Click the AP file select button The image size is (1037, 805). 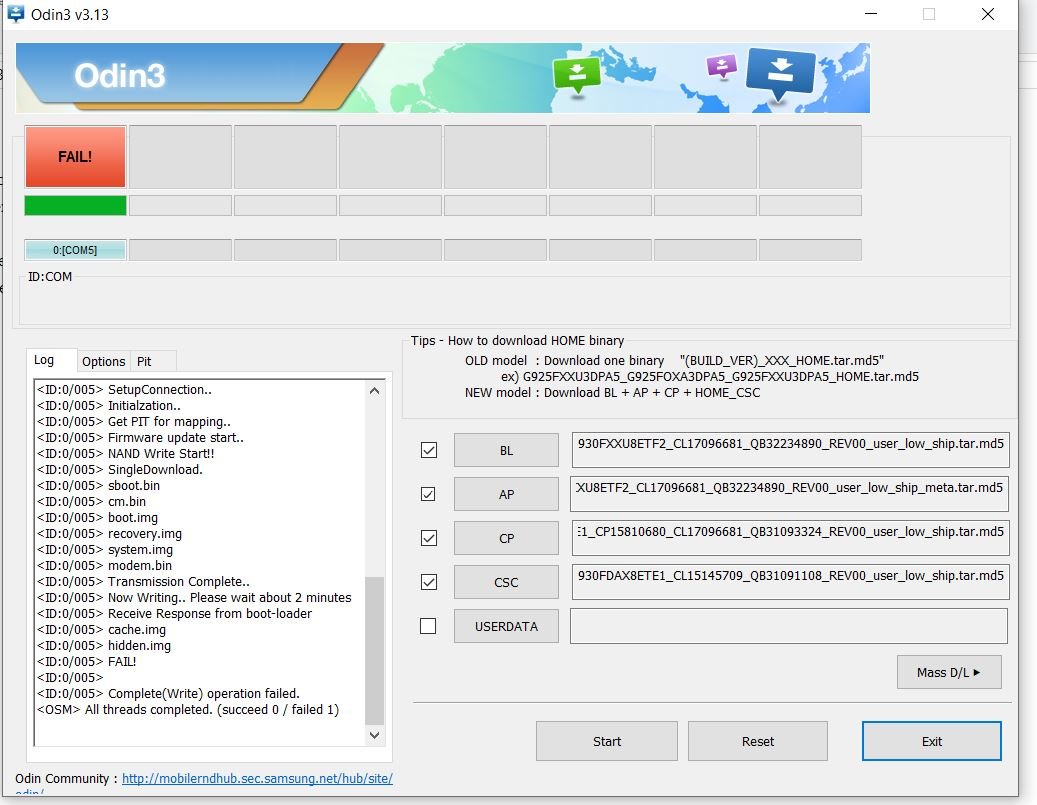[506, 494]
